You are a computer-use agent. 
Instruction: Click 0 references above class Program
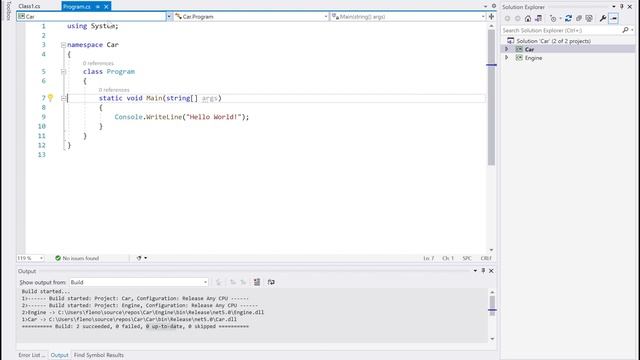98,63
